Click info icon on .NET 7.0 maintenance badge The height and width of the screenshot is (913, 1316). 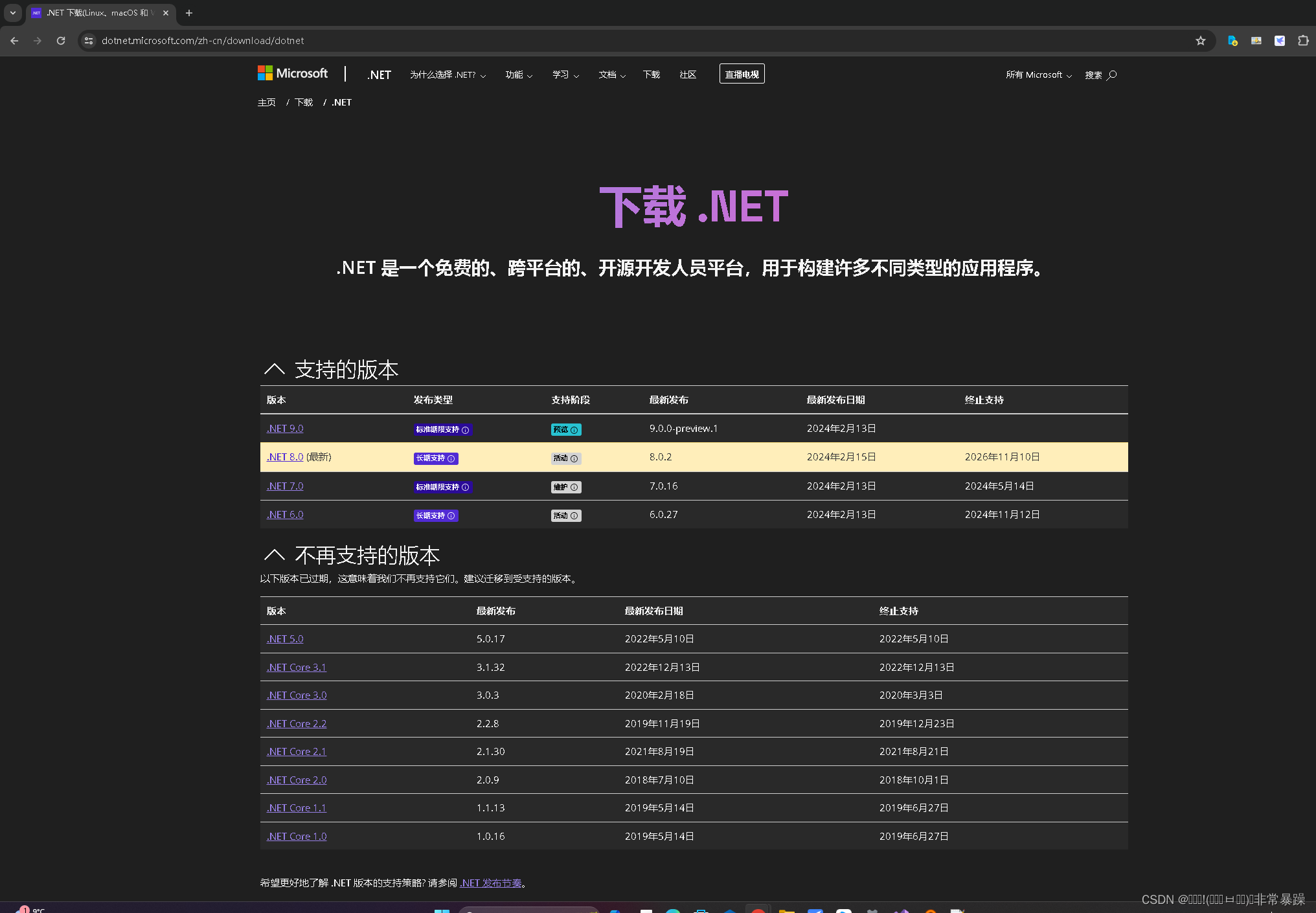(574, 488)
